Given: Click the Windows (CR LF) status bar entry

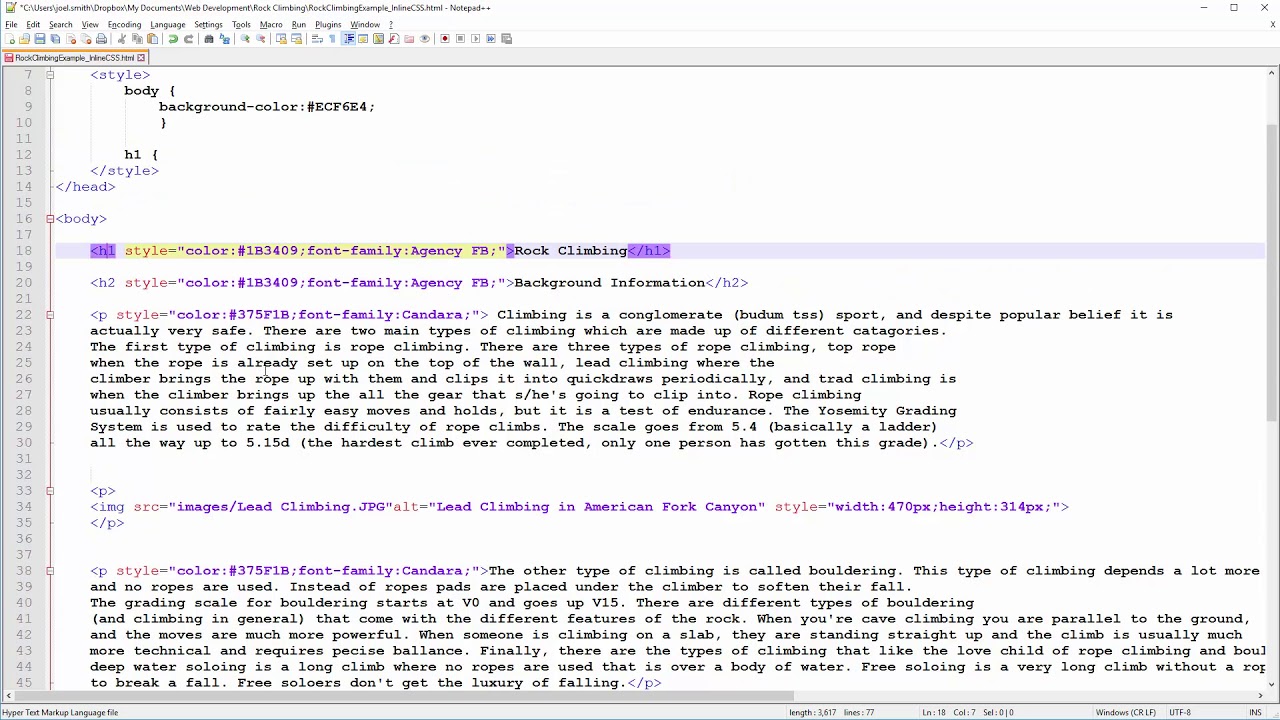Looking at the screenshot, I should [1125, 713].
